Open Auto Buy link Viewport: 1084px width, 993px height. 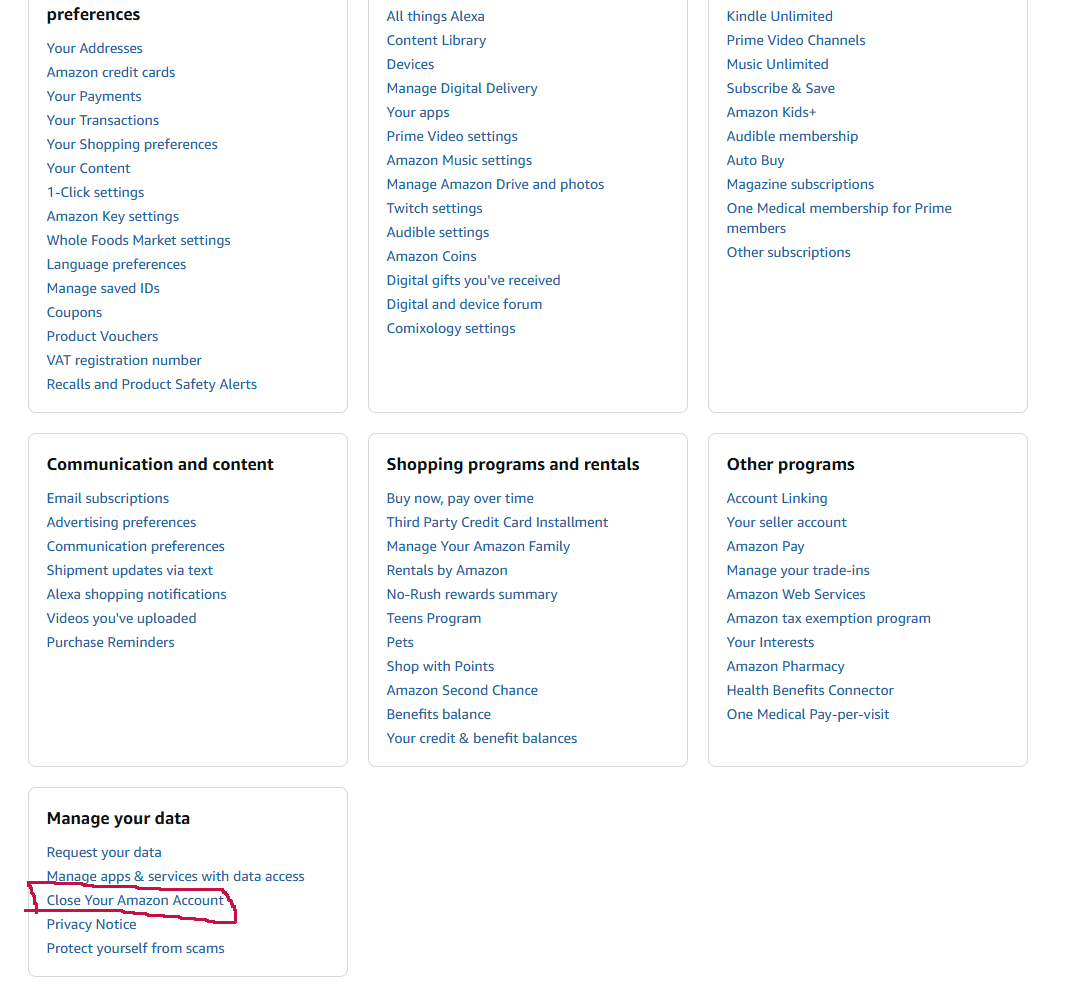[x=756, y=160]
